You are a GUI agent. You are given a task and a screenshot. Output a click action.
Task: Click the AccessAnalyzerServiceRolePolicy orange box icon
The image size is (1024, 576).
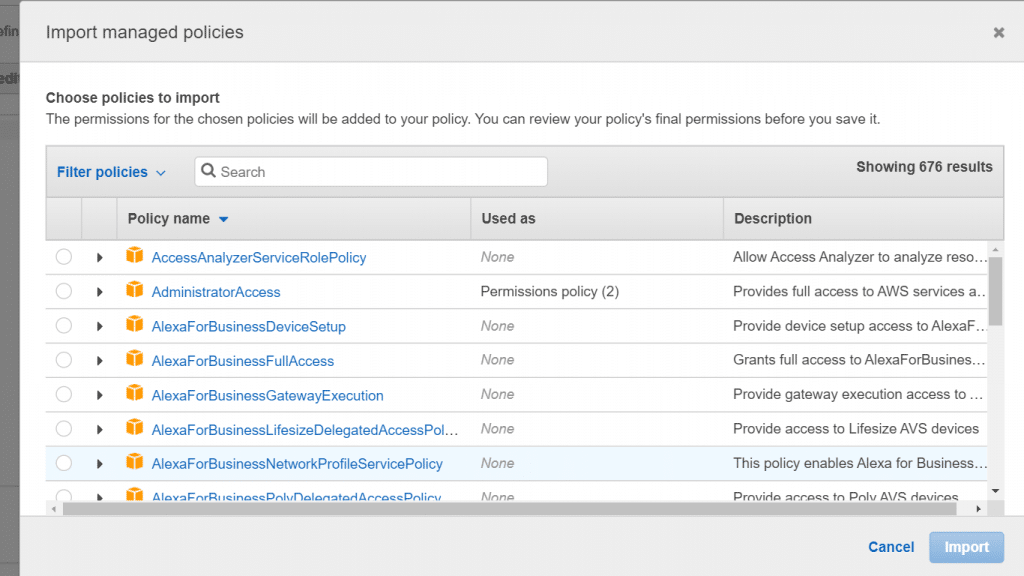135,255
